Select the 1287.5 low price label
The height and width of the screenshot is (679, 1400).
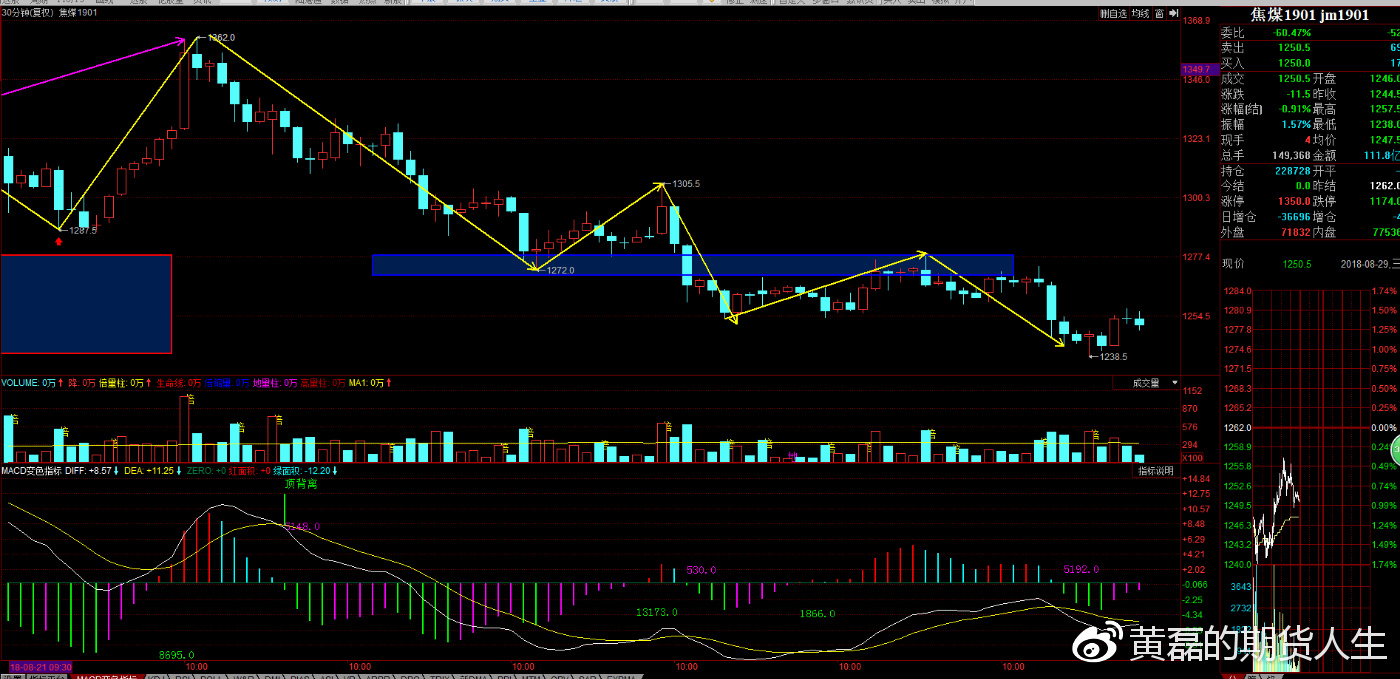tap(82, 231)
